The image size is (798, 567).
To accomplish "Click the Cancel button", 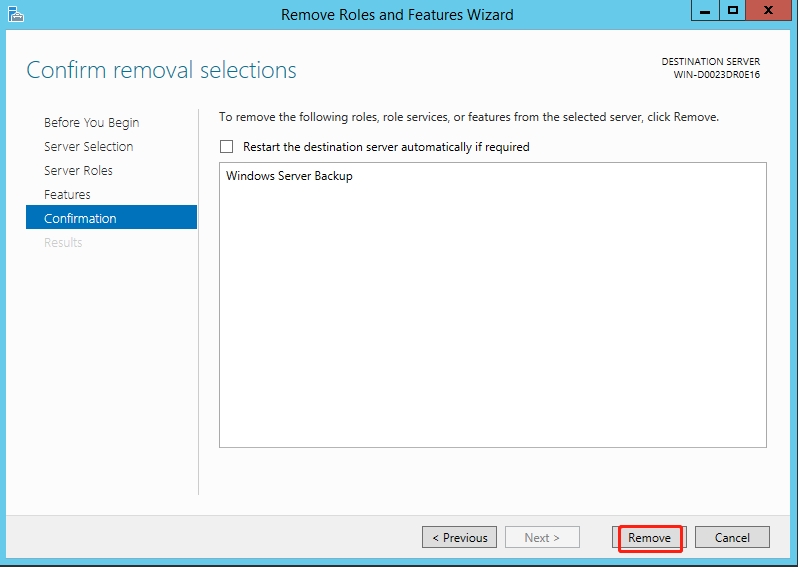I will [732, 537].
